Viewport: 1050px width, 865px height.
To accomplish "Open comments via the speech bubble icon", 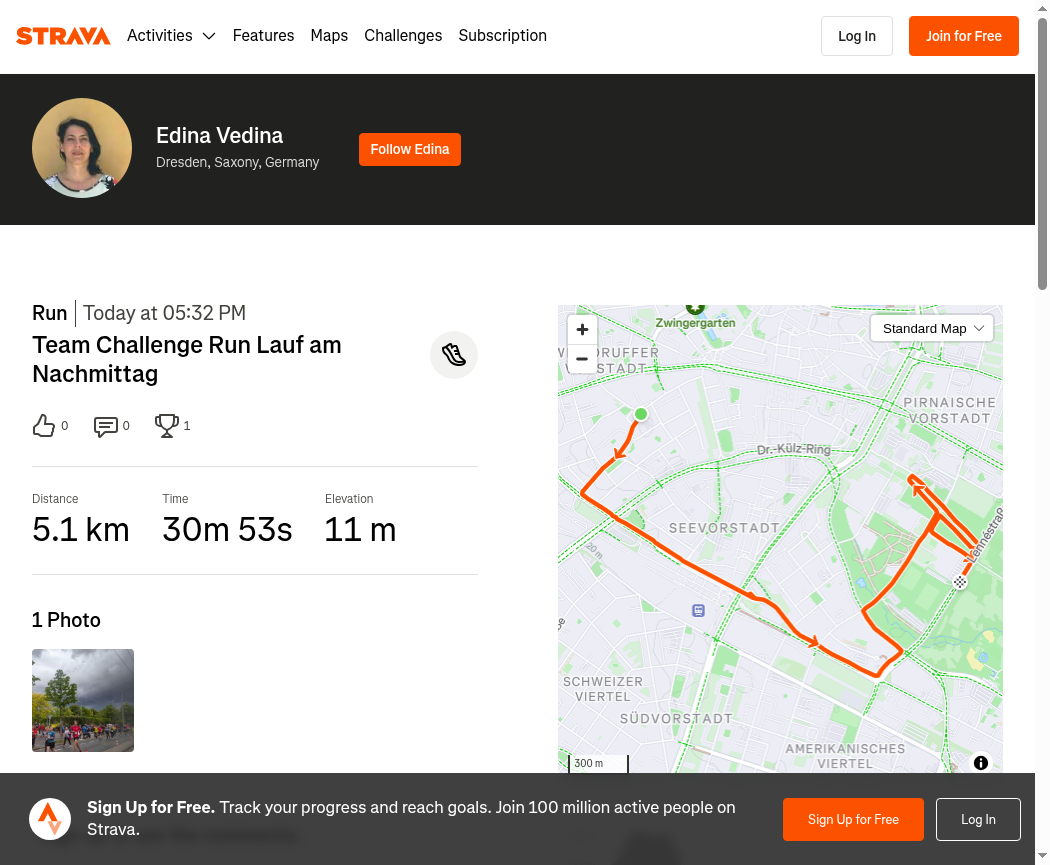I will tap(106, 426).
